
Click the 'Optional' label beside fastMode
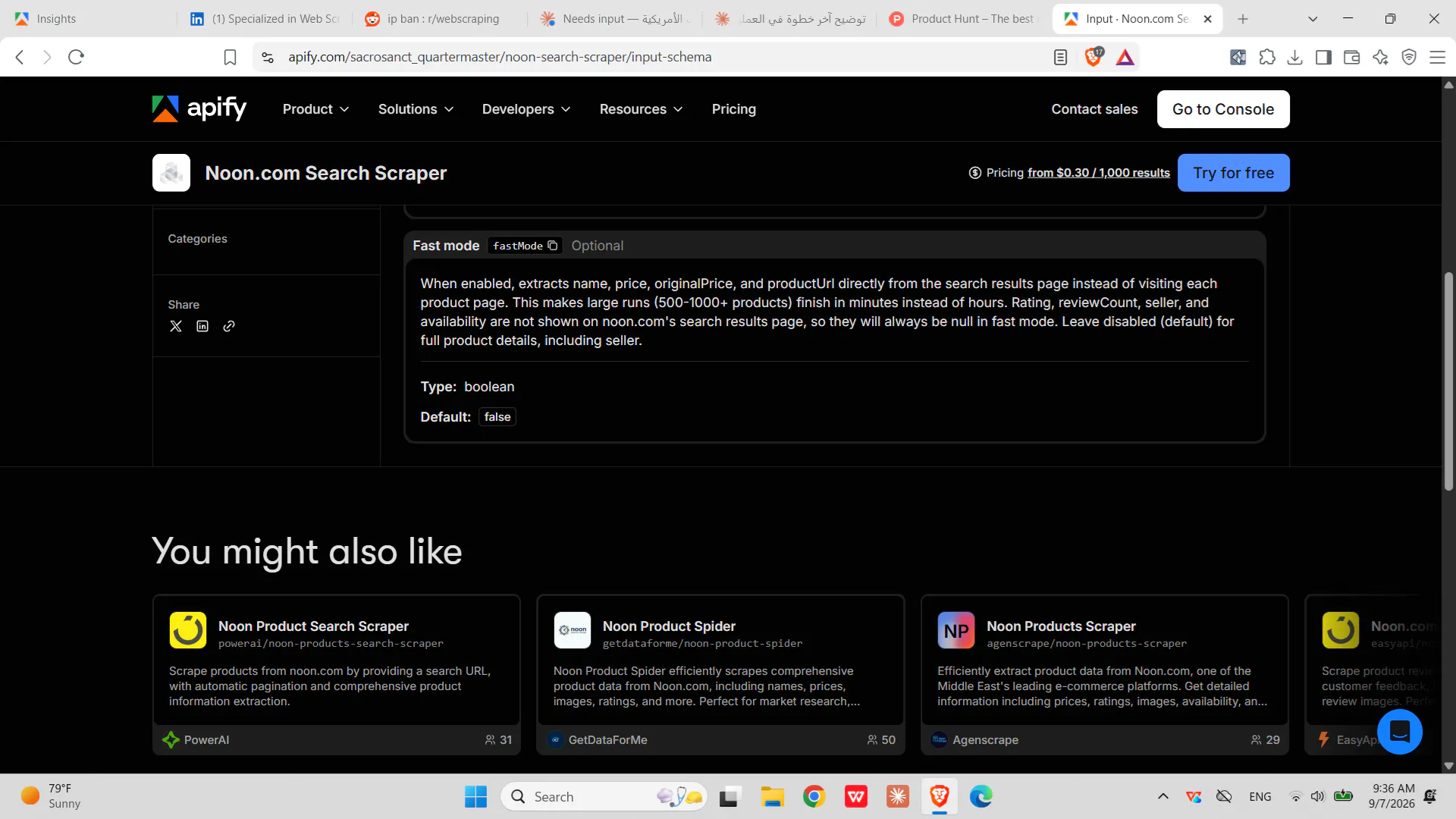(x=598, y=246)
